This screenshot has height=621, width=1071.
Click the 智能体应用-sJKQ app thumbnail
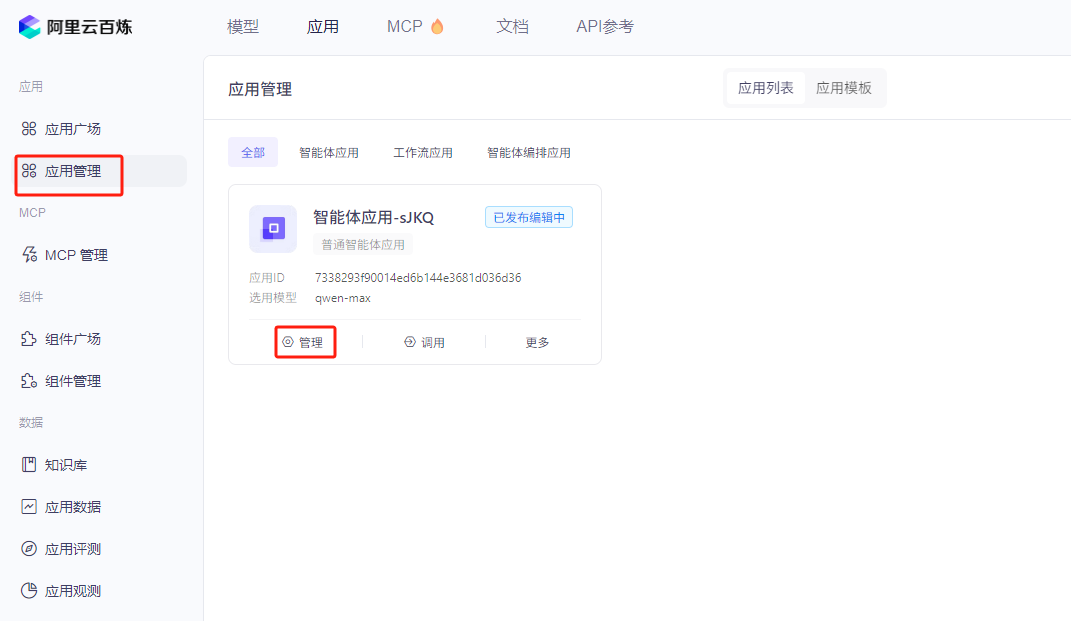273,229
